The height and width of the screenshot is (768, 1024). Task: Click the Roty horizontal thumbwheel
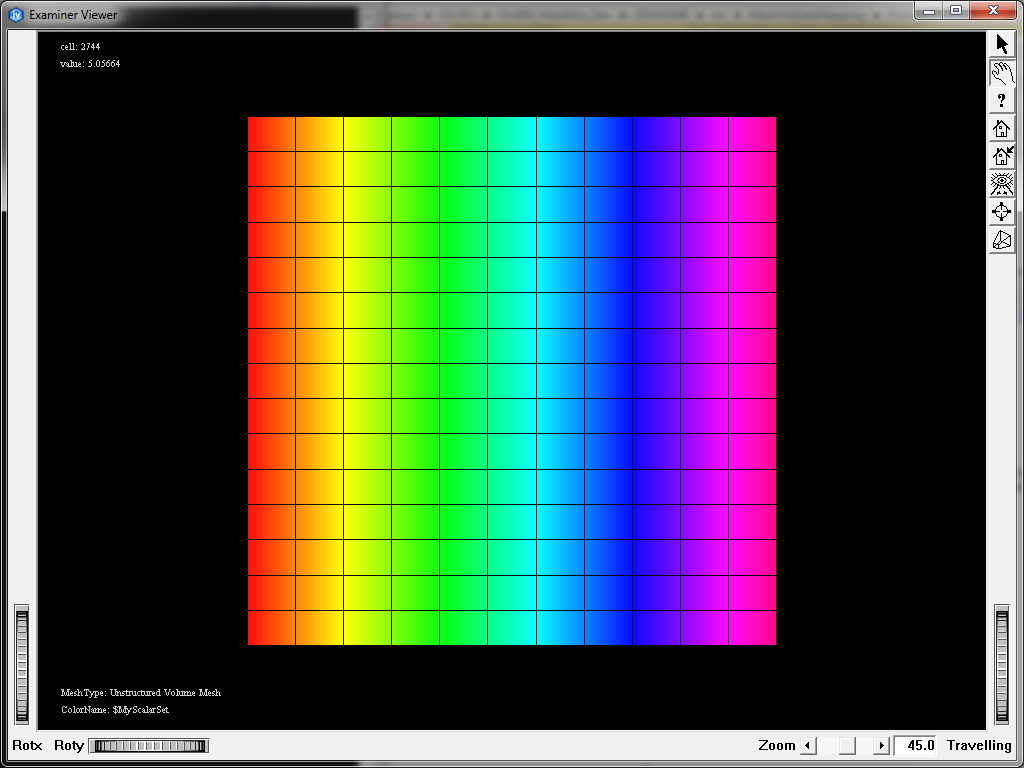(148, 745)
